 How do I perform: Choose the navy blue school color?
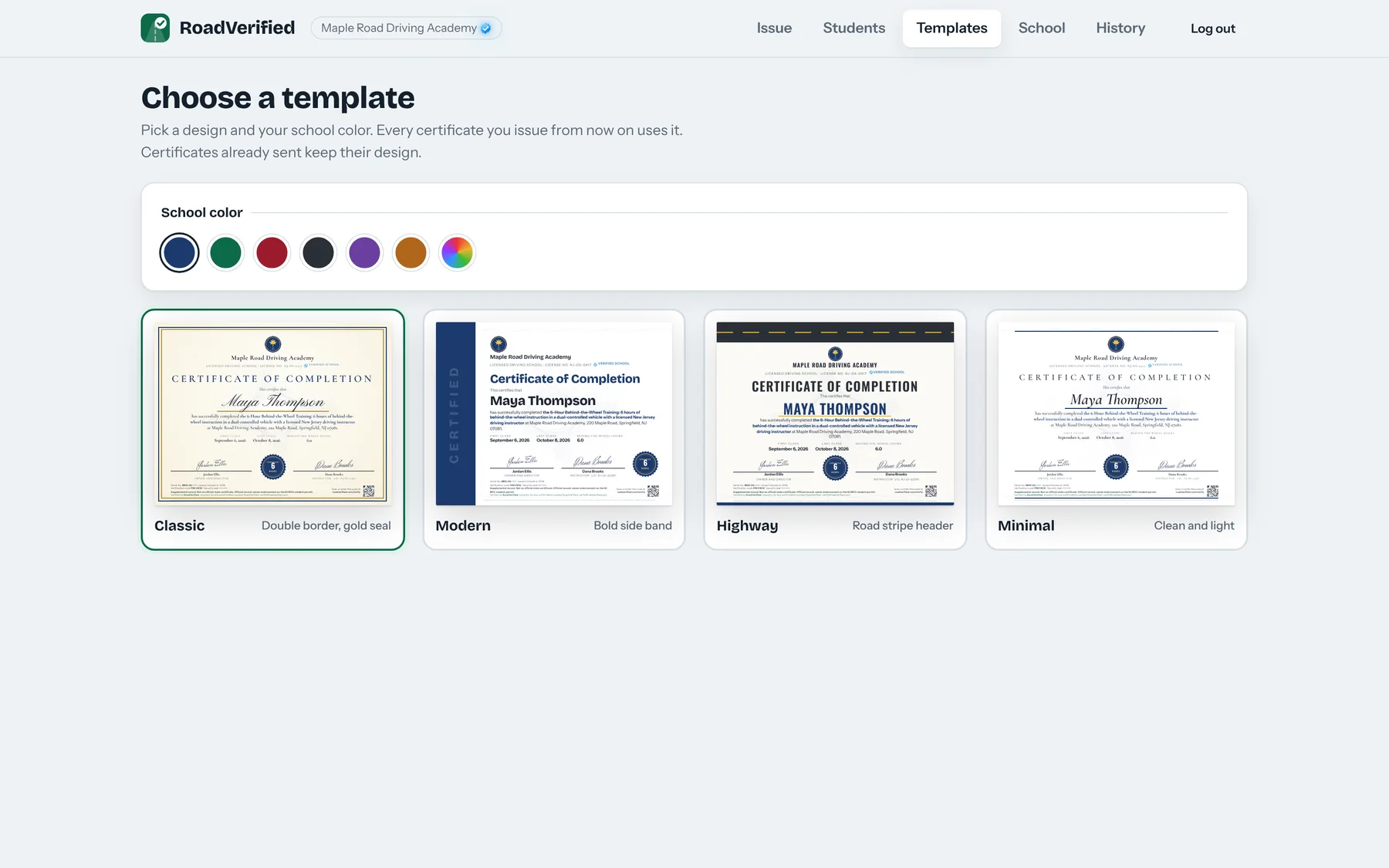(179, 253)
